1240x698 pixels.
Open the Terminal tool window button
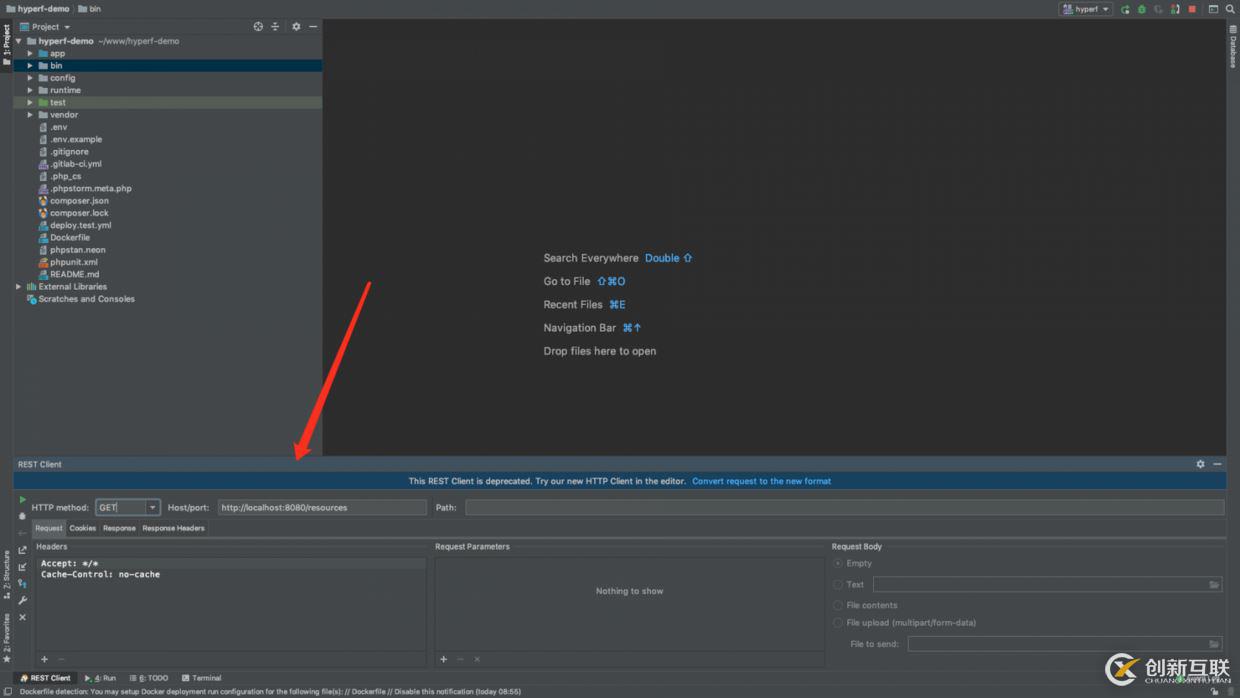[x=201, y=678]
